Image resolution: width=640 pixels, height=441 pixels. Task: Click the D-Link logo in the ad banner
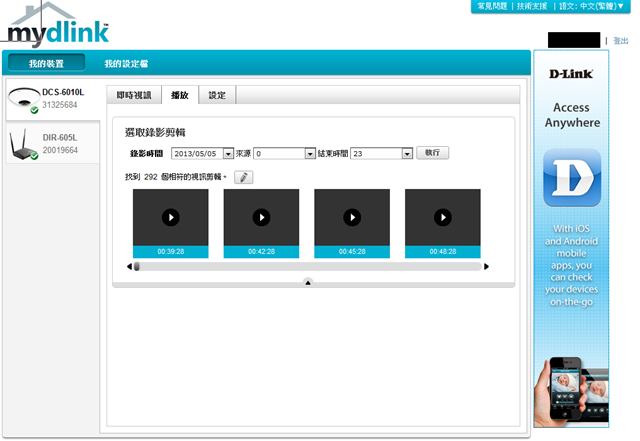571,74
